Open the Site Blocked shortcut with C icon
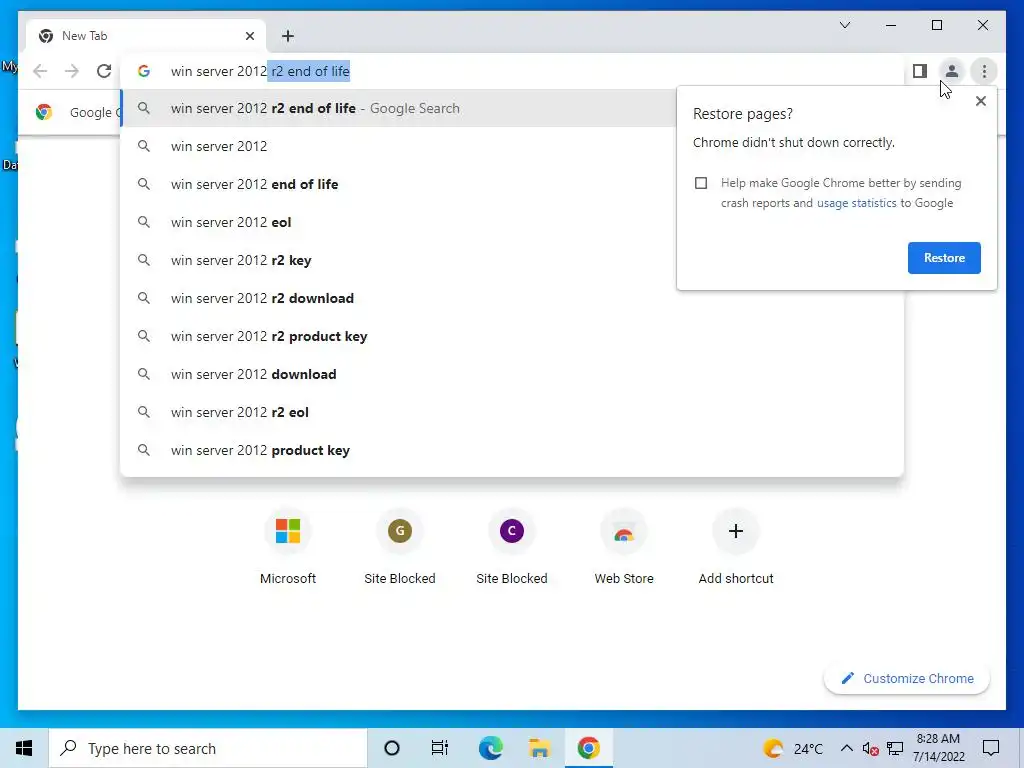Viewport: 1024px width, 768px height. point(512,547)
